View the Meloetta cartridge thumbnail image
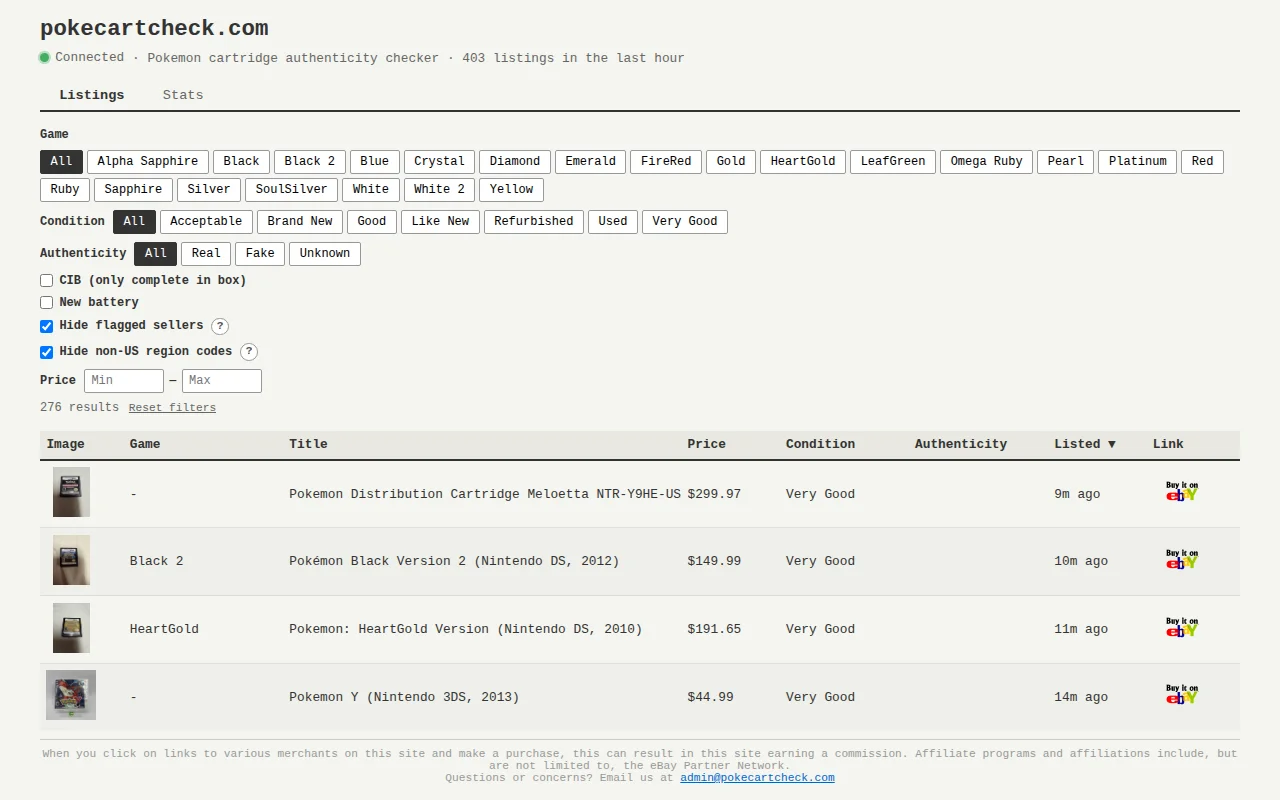This screenshot has height=800, width=1280. (71, 492)
